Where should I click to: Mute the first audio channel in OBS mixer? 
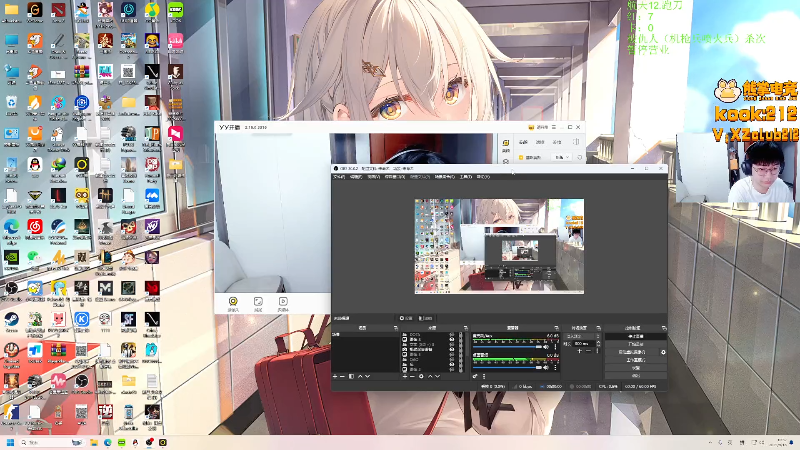pyautogui.click(x=546, y=347)
